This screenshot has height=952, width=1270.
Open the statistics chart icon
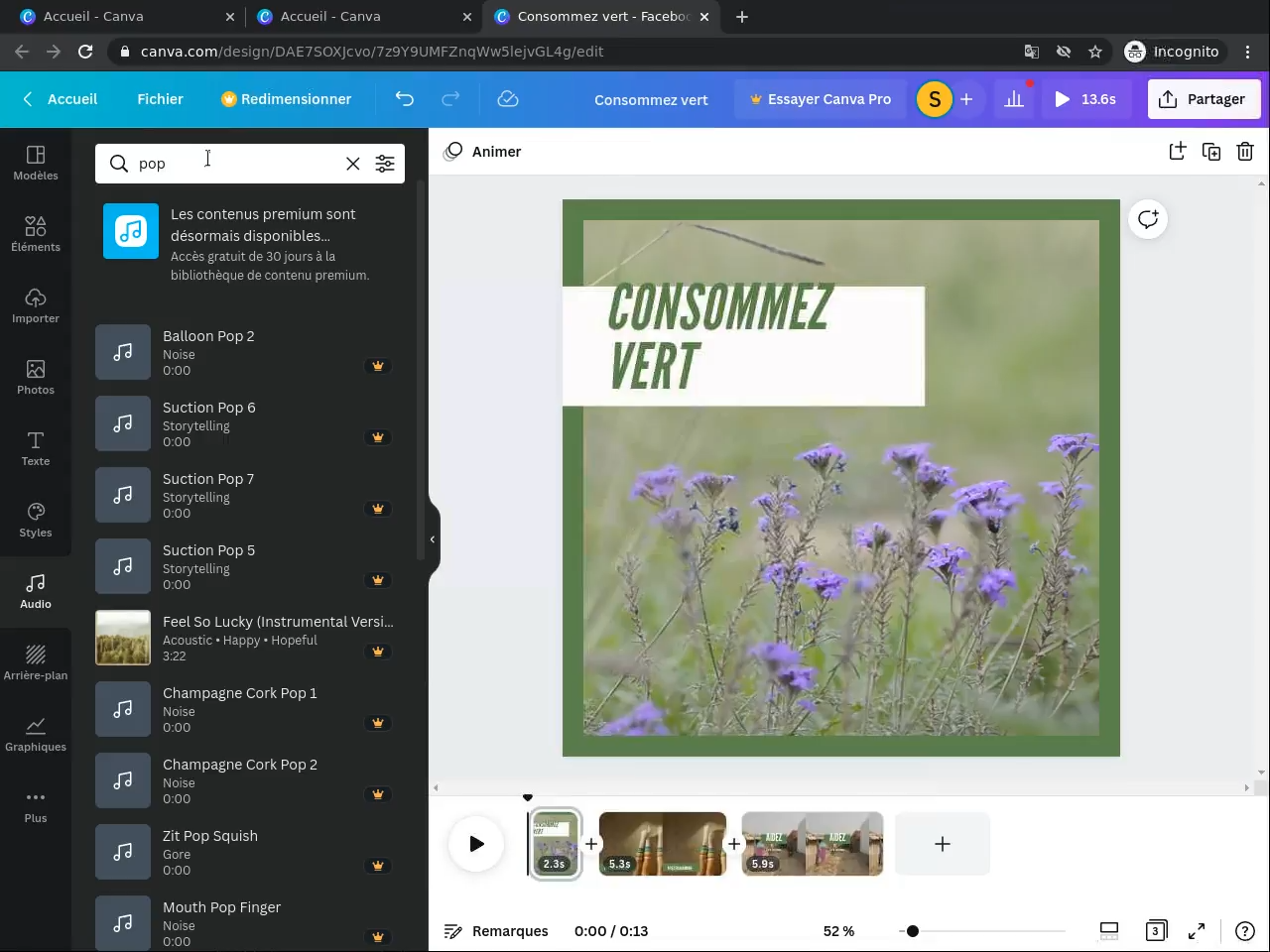(1013, 99)
